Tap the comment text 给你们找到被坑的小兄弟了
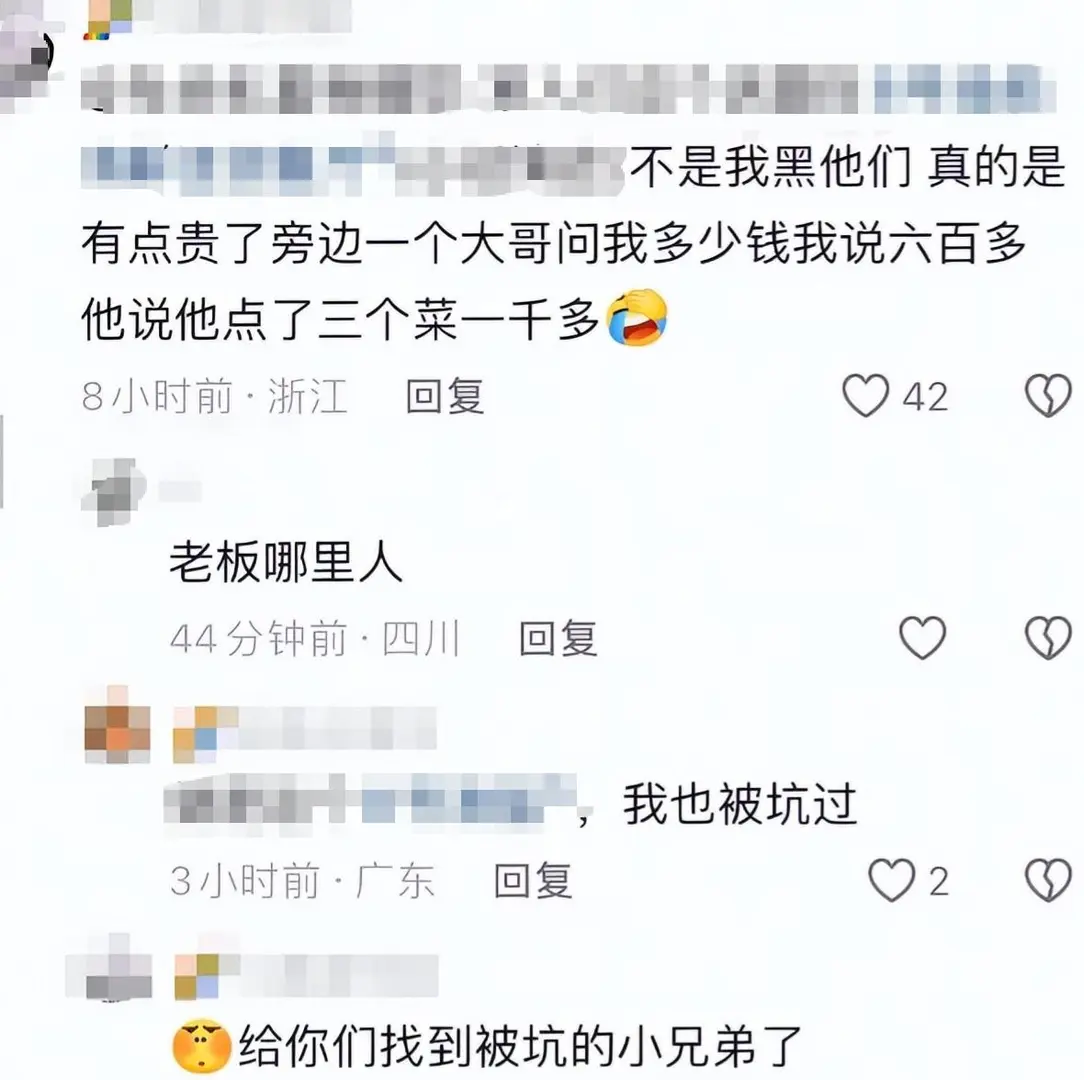The height and width of the screenshot is (1080, 1084). [520, 1045]
